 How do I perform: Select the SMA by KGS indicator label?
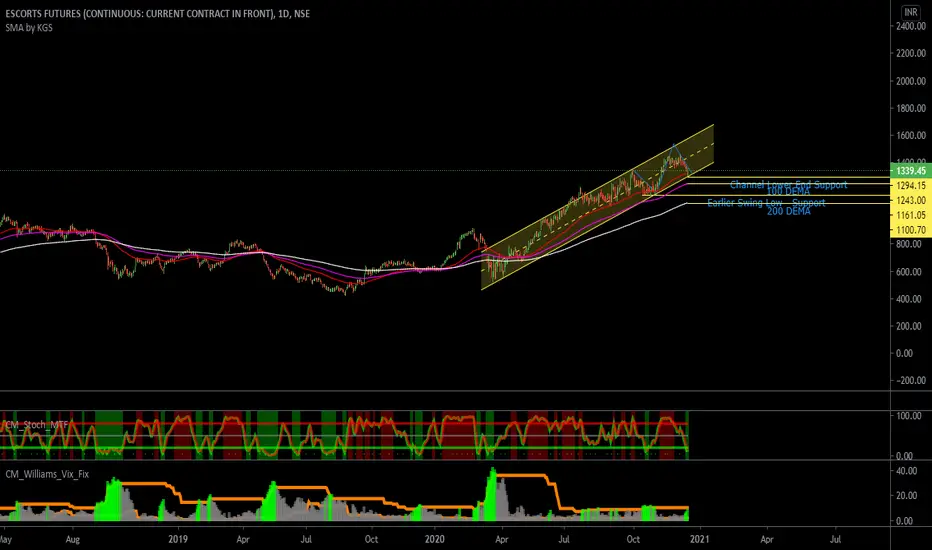(32, 26)
